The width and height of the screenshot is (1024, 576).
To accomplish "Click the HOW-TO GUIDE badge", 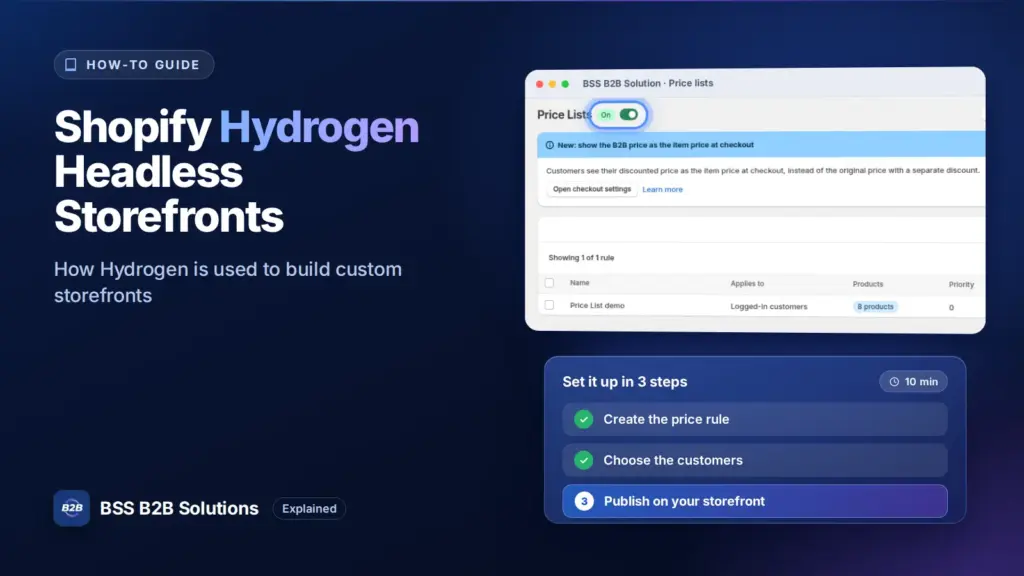I will click(134, 65).
